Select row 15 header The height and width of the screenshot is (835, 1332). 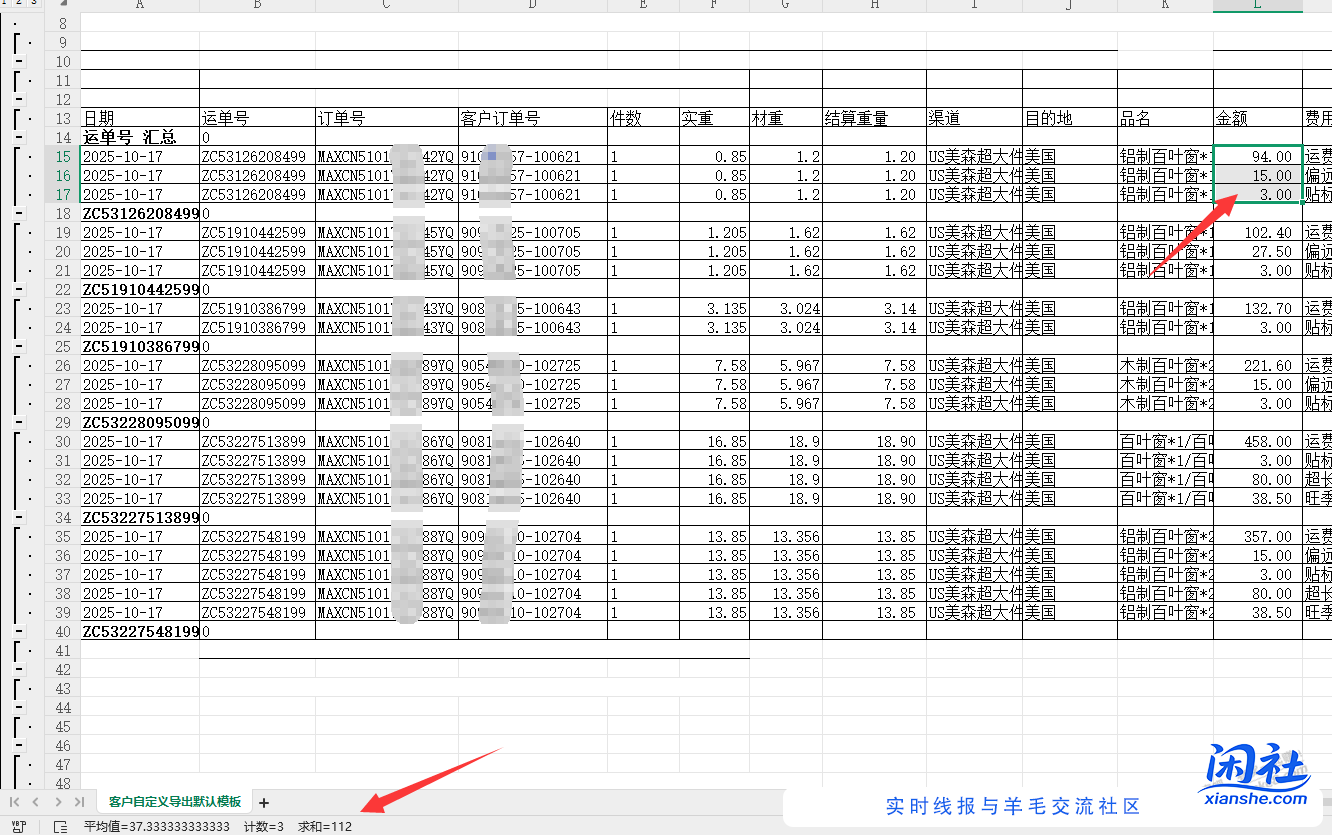[x=64, y=157]
